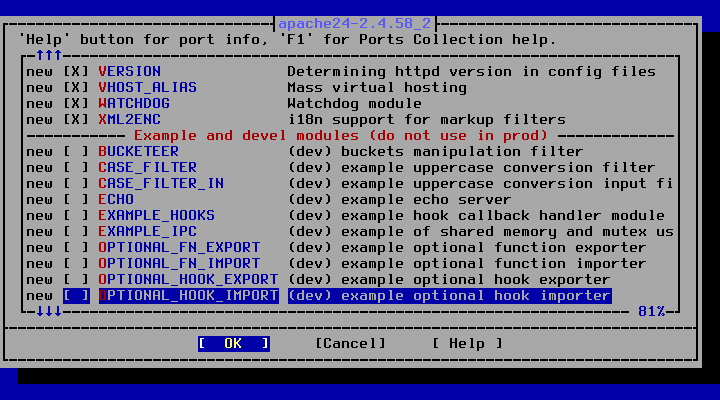Click 'example of shared memory and mutex' text

pyautogui.click(x=494, y=231)
